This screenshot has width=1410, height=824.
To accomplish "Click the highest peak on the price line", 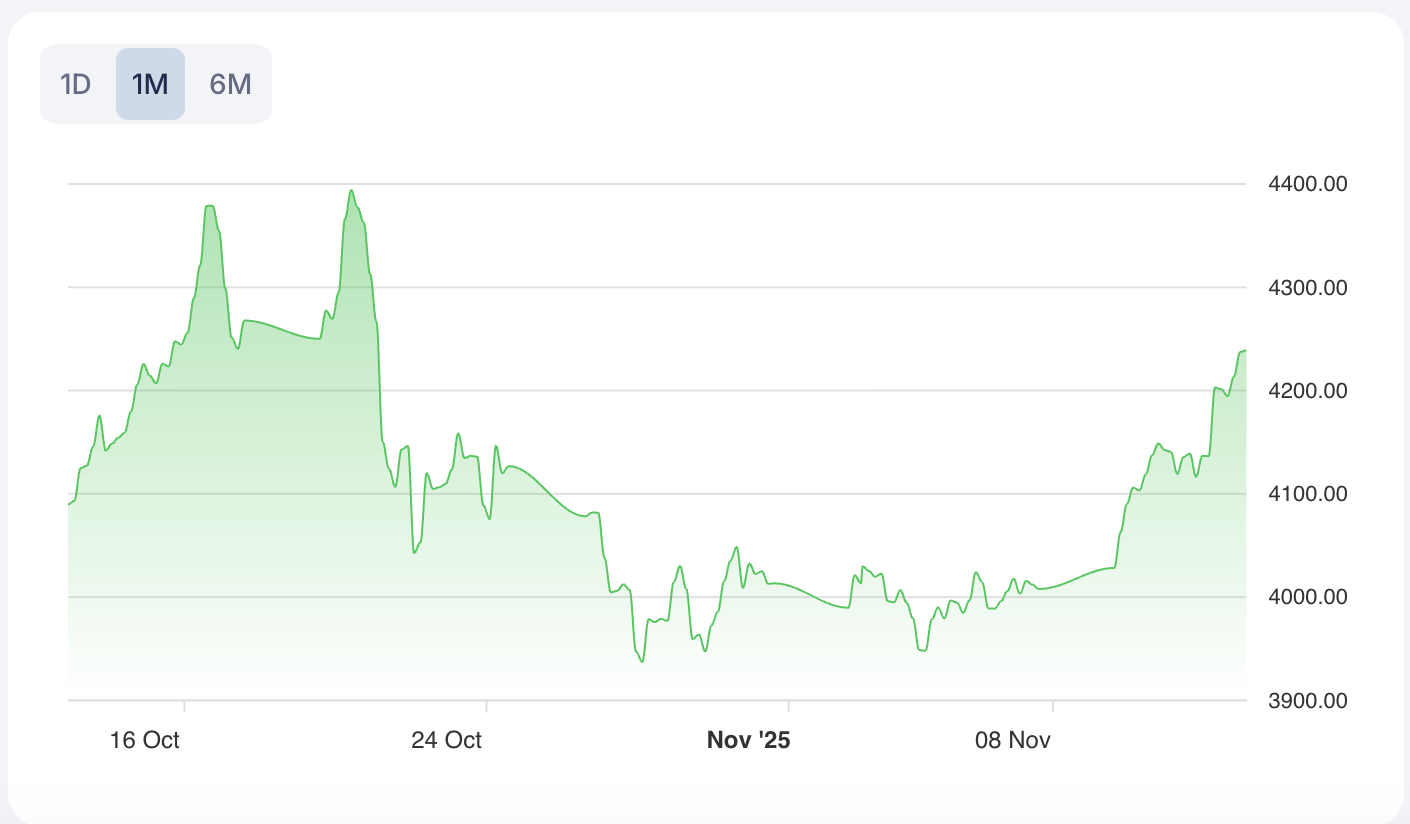I will [x=351, y=191].
